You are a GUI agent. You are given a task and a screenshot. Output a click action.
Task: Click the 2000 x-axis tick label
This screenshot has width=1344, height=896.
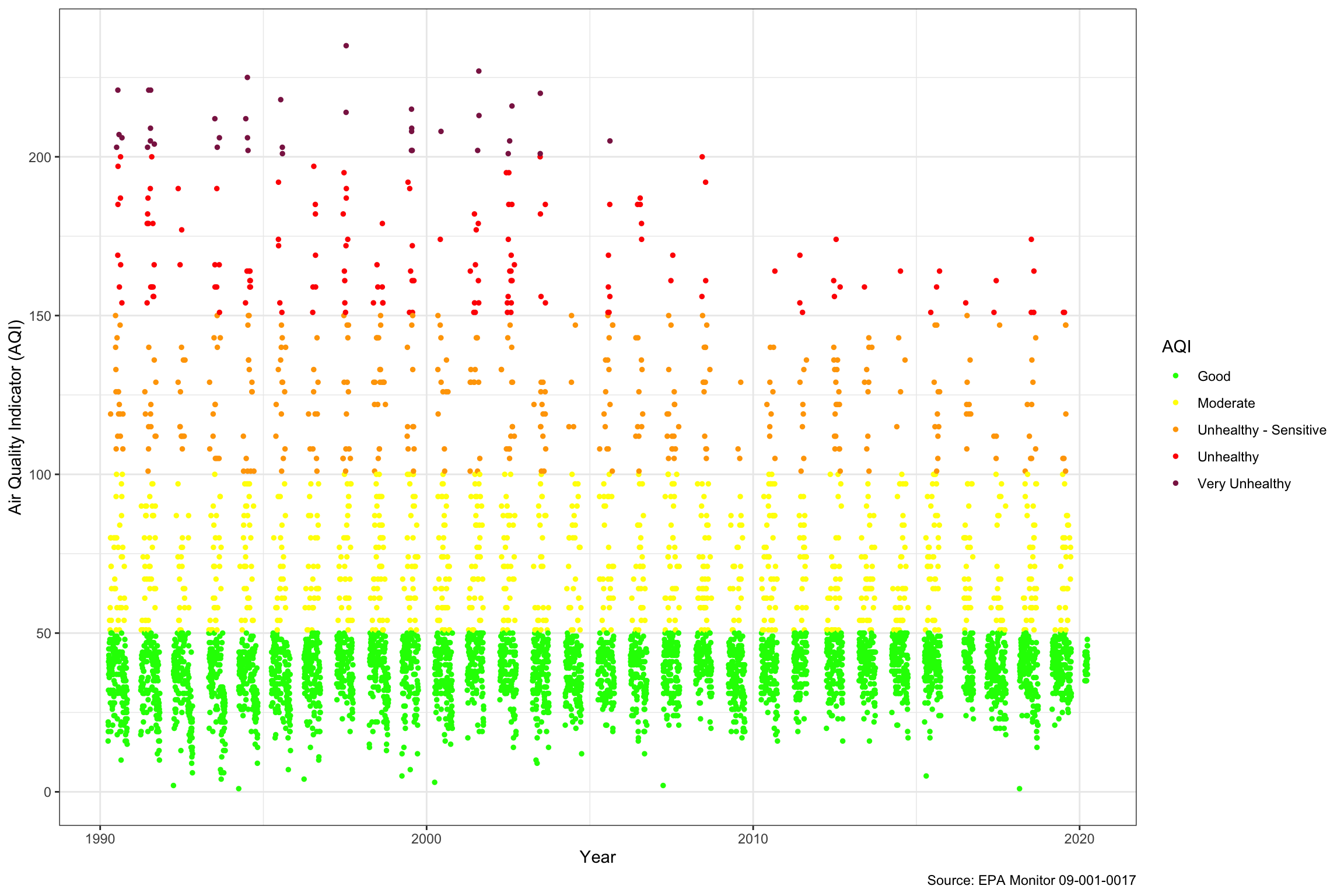(426, 839)
